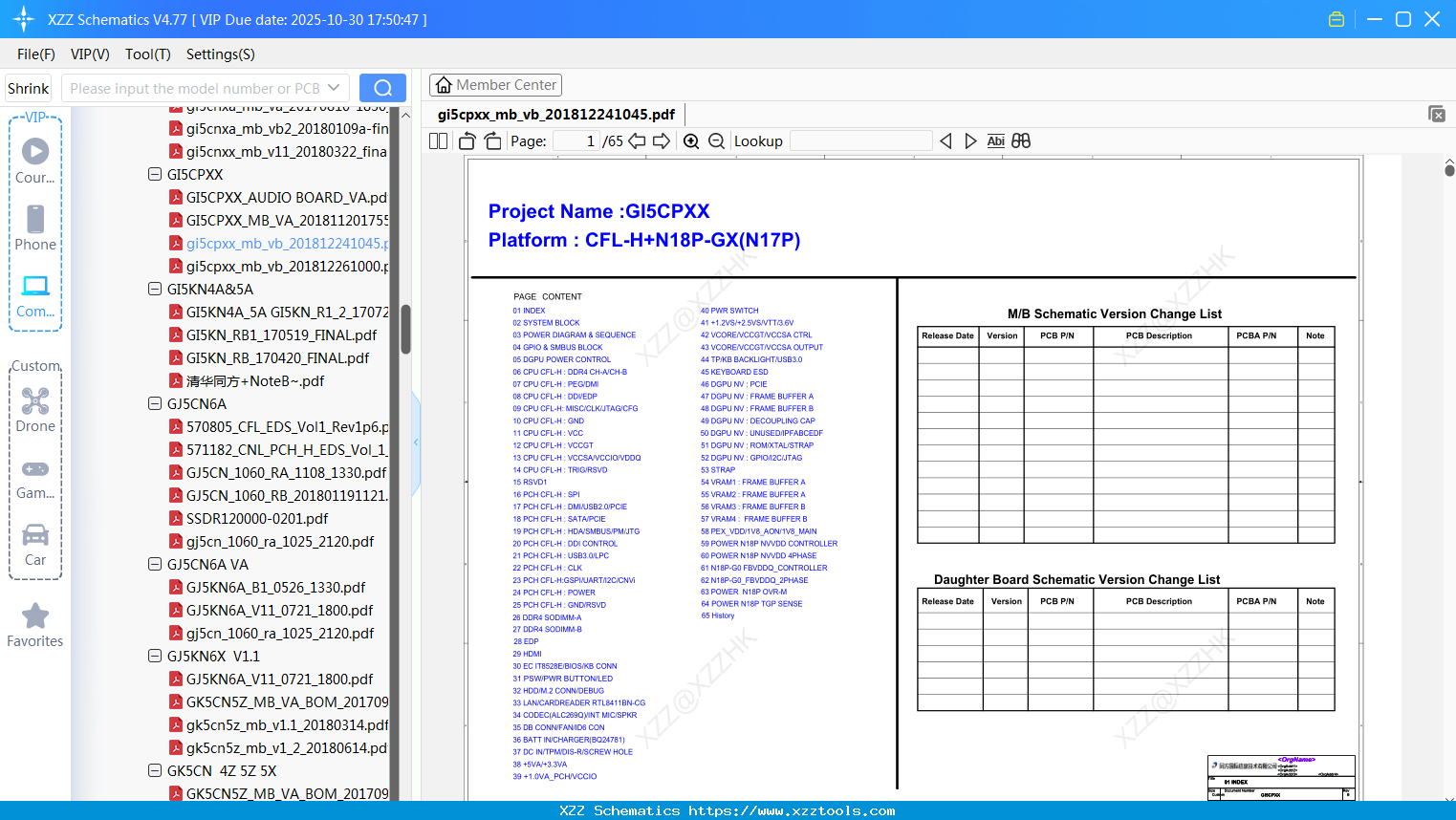Select the Computer category icon
The width and height of the screenshot is (1456, 820).
(35, 286)
